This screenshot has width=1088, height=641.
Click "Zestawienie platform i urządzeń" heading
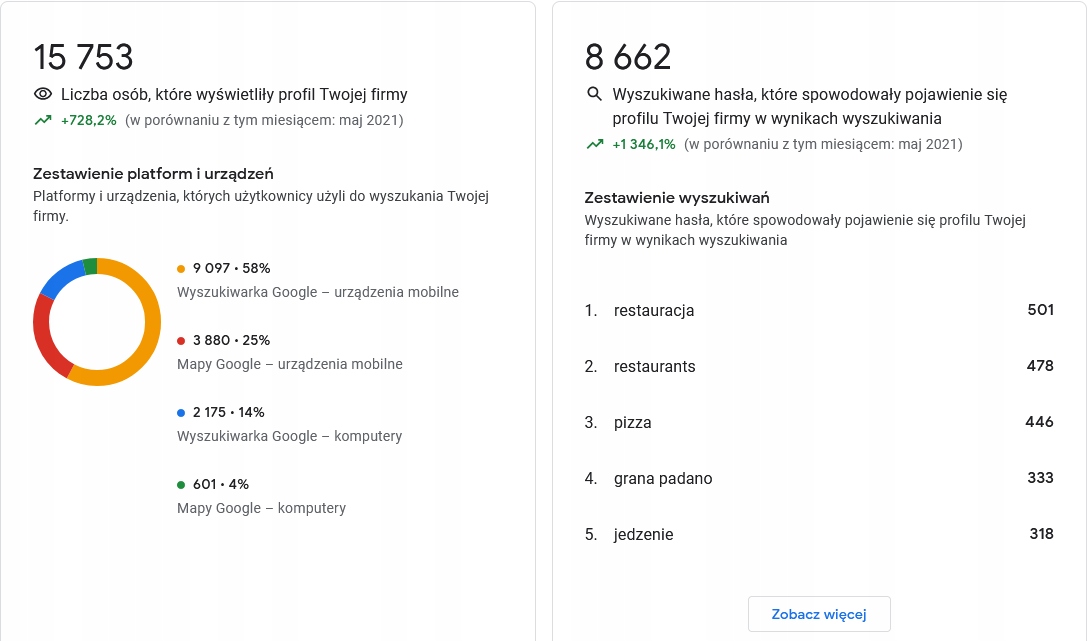tap(153, 174)
